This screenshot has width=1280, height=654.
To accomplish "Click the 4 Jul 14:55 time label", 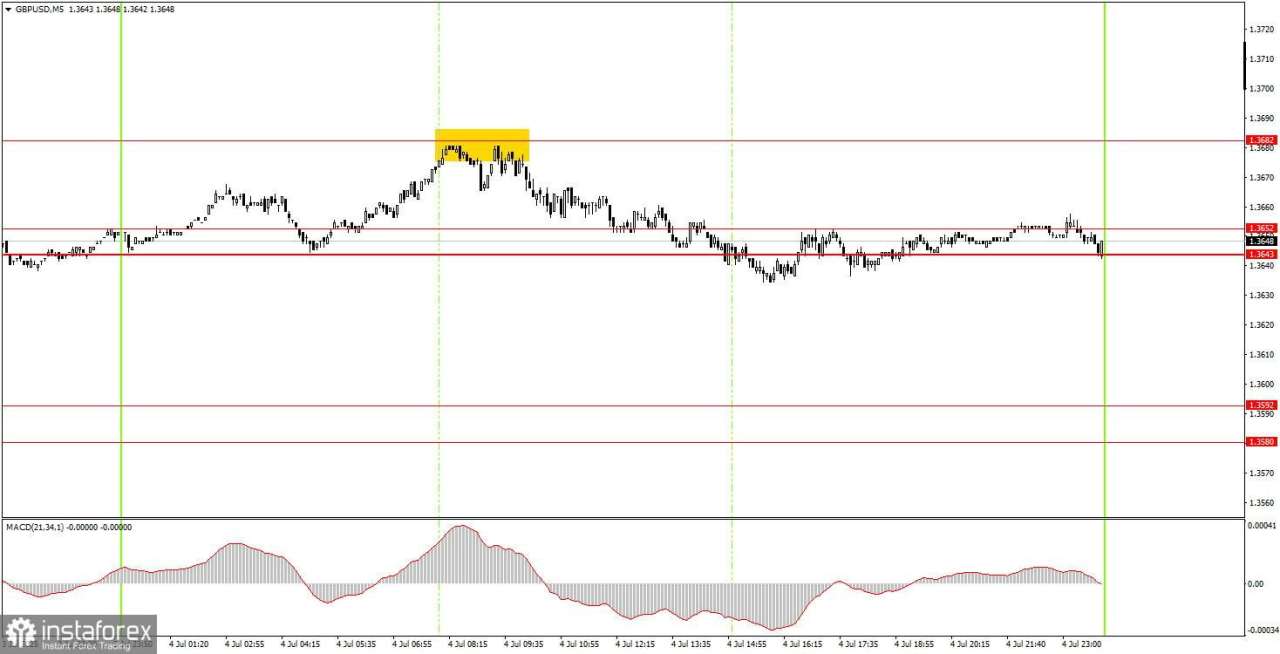I will (748, 645).
